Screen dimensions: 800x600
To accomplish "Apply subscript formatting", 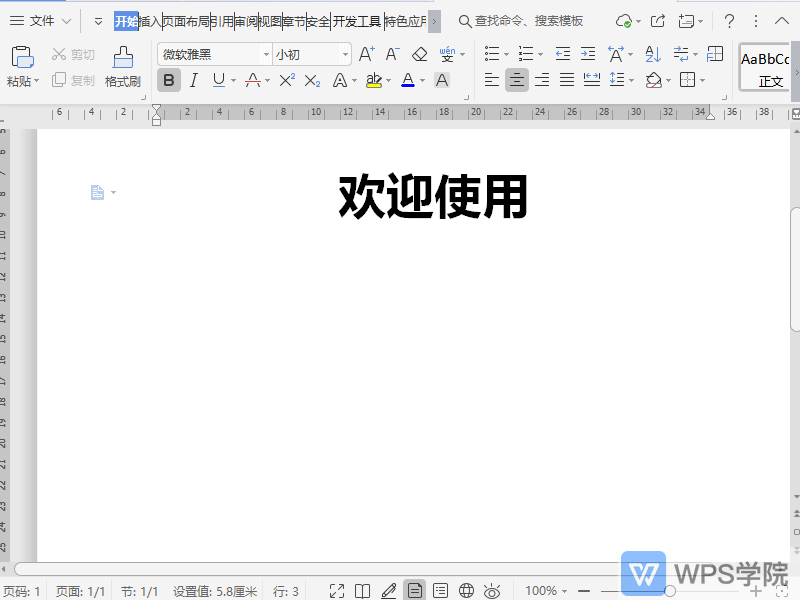I will tap(311, 79).
